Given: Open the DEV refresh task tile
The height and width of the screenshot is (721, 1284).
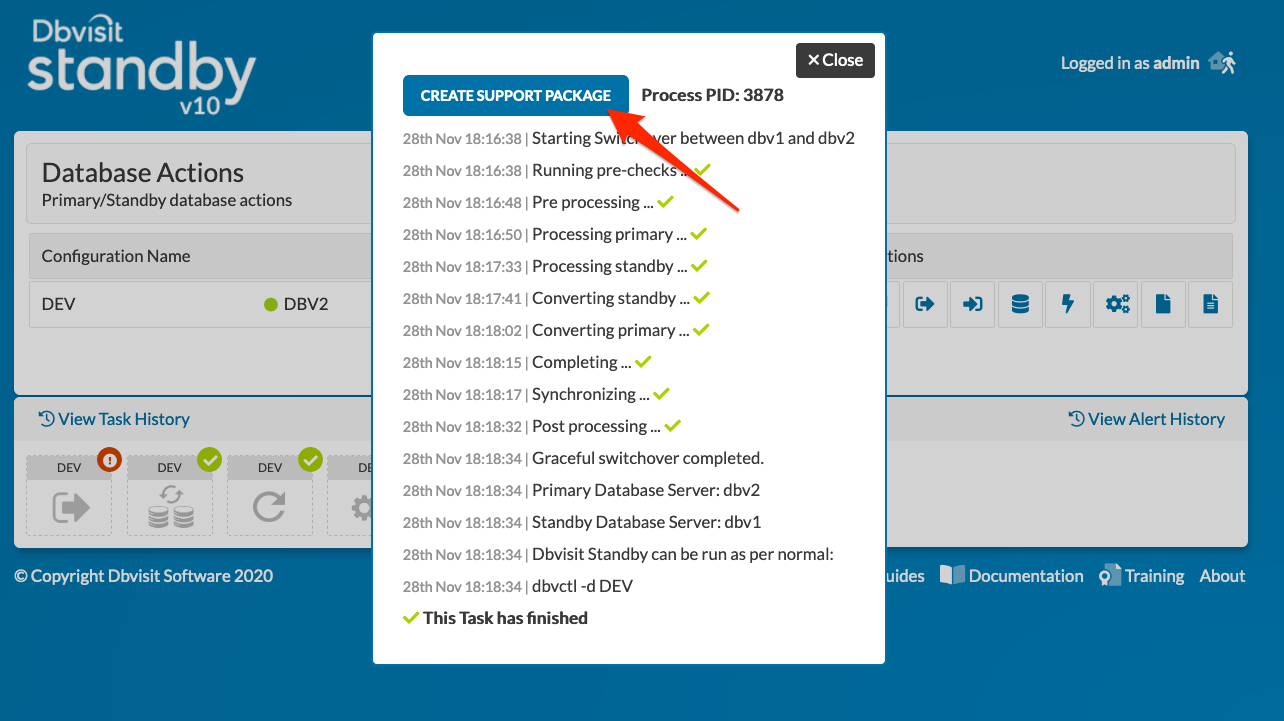Looking at the screenshot, I should pos(270,496).
